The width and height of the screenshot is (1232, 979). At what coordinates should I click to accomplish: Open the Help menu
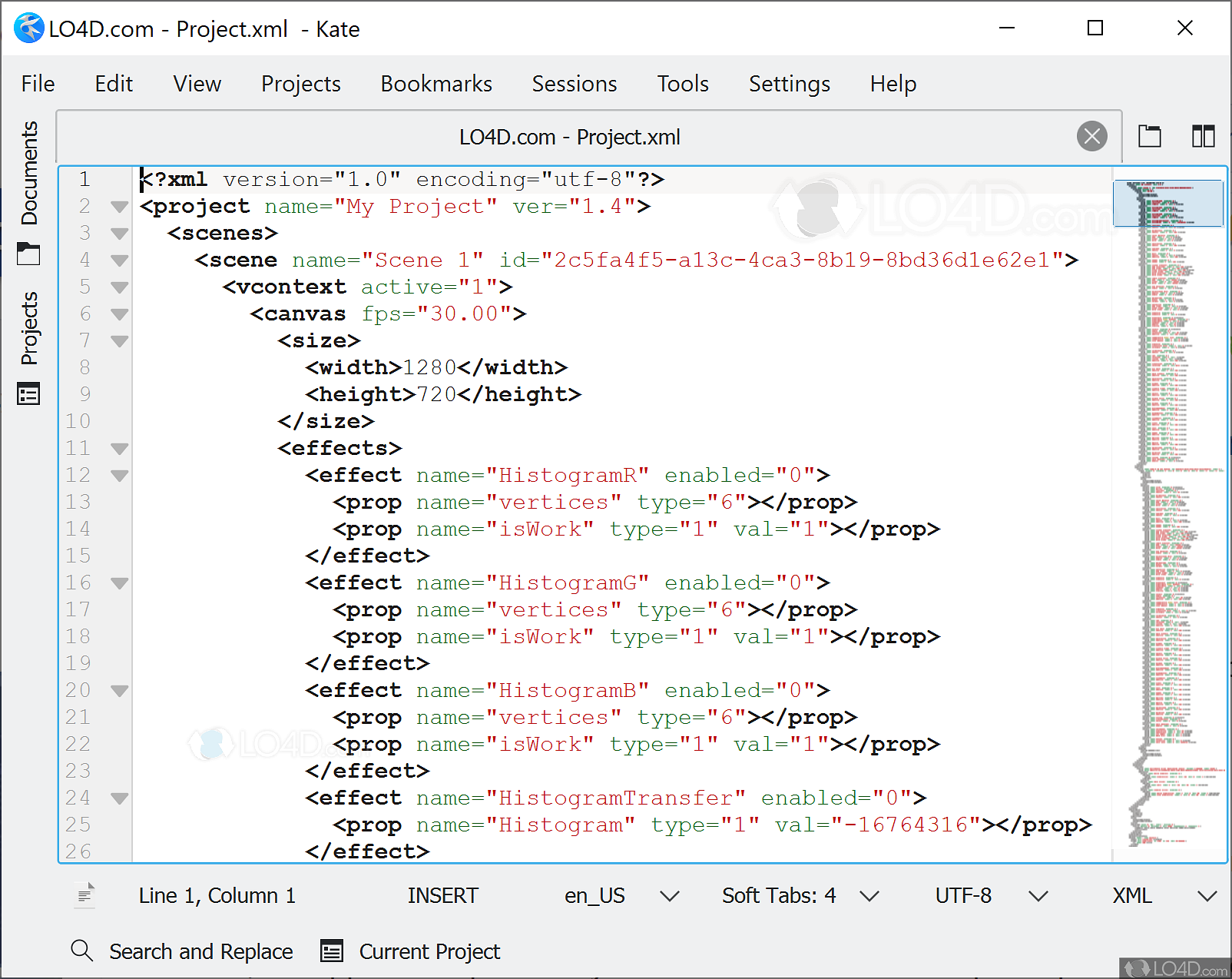(893, 84)
